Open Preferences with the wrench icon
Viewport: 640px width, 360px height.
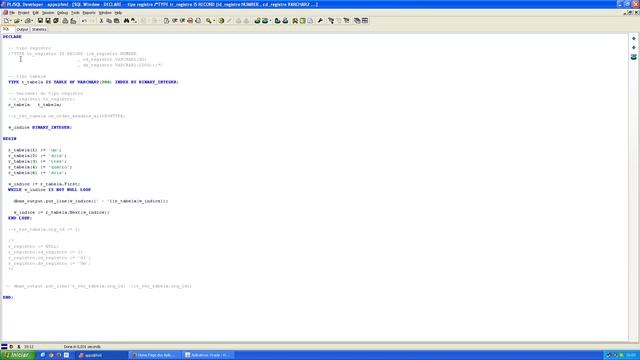[x=320, y=20]
